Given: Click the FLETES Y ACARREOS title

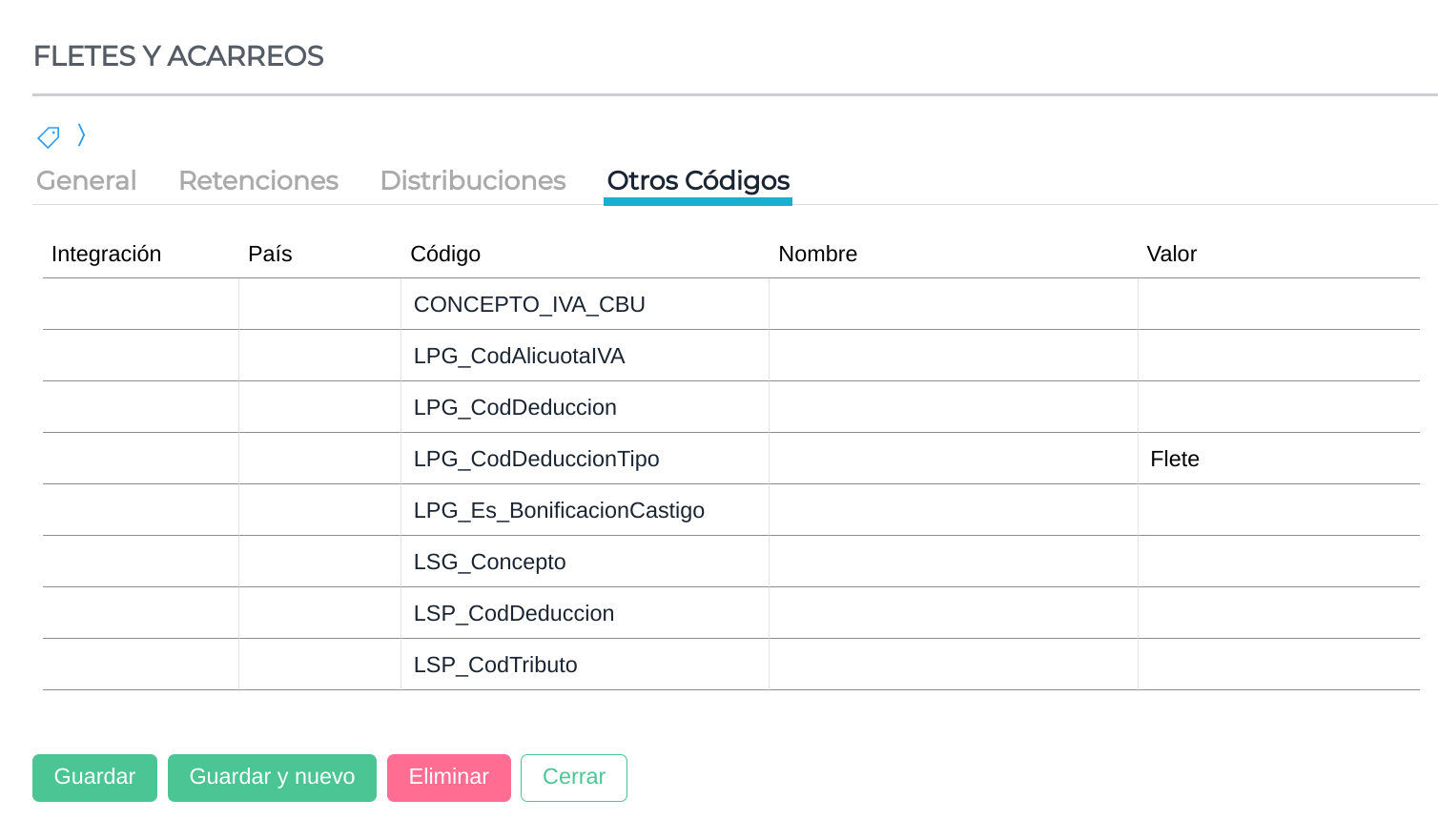Looking at the screenshot, I should pos(178,56).
